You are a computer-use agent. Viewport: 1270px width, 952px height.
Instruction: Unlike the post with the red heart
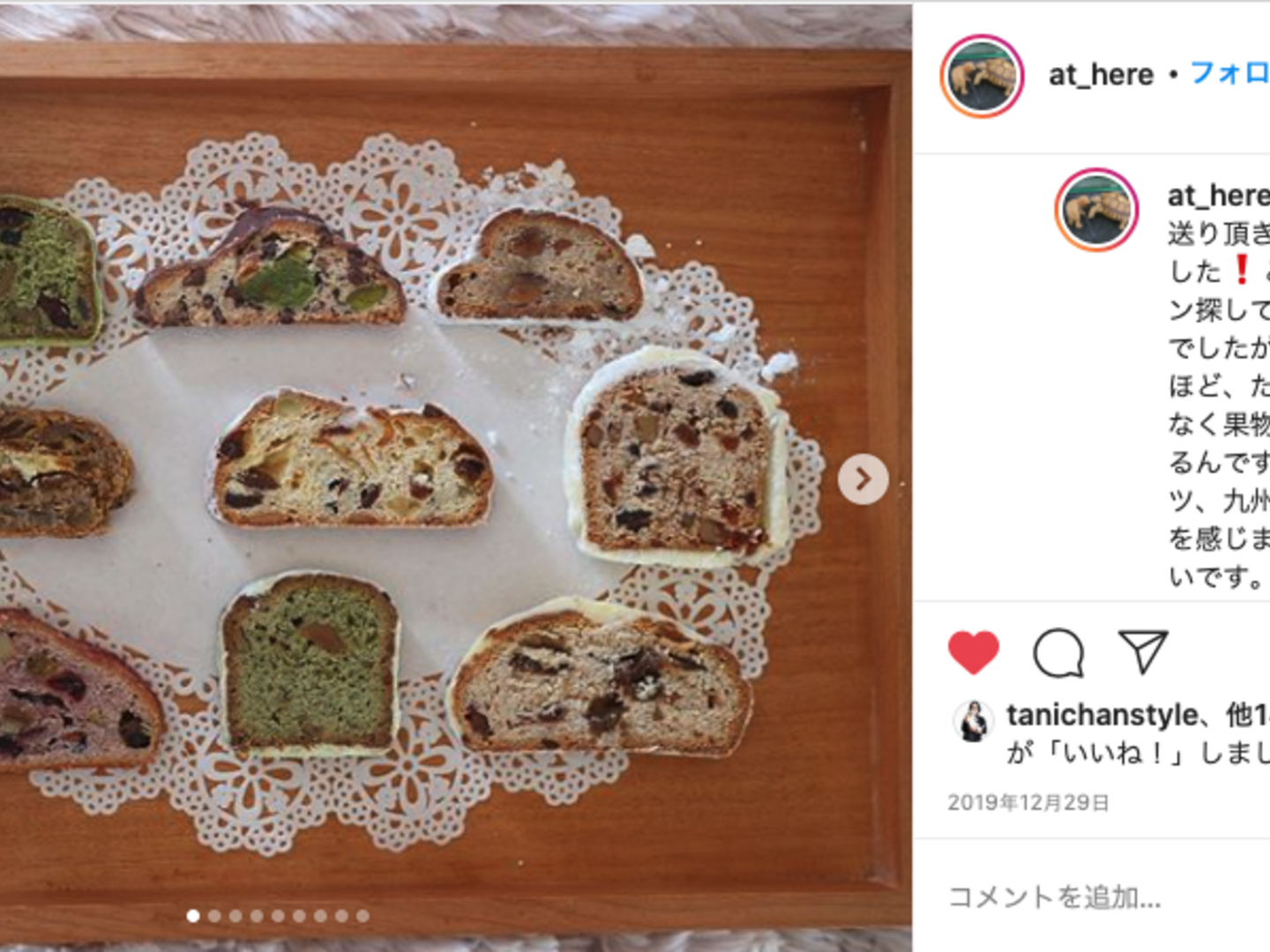click(x=973, y=653)
